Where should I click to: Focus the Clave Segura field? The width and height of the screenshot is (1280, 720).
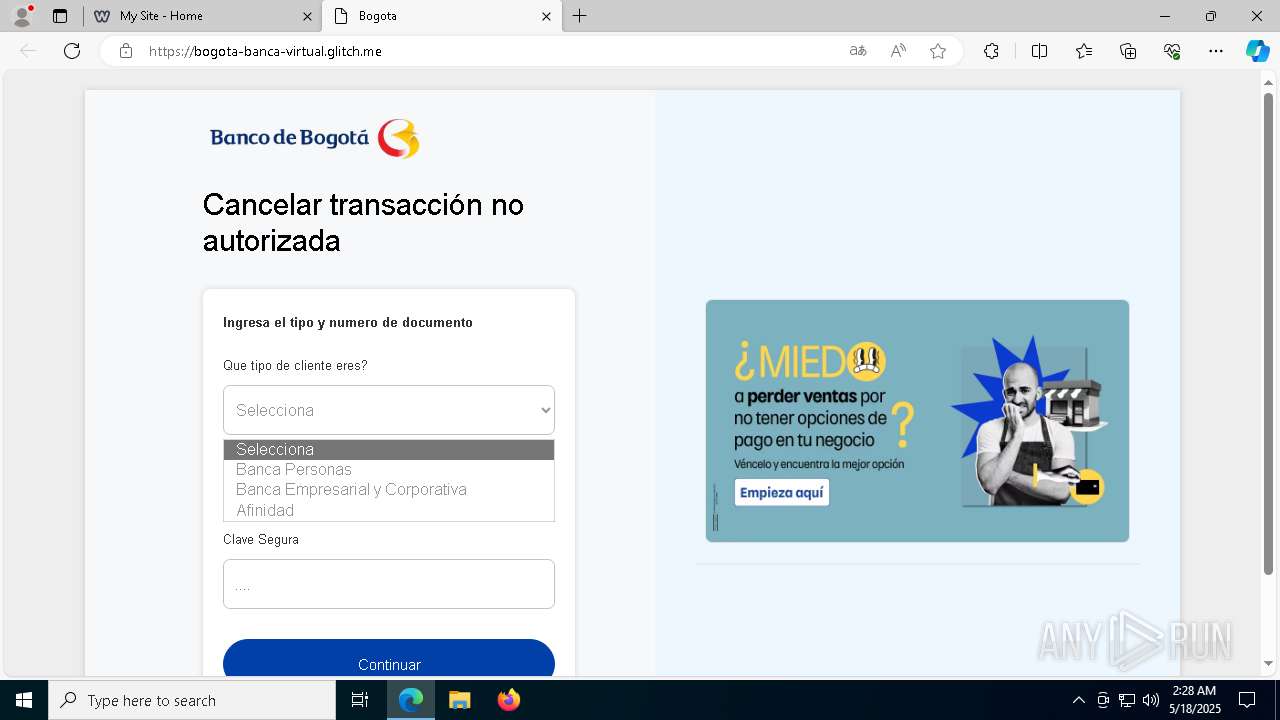click(x=389, y=584)
